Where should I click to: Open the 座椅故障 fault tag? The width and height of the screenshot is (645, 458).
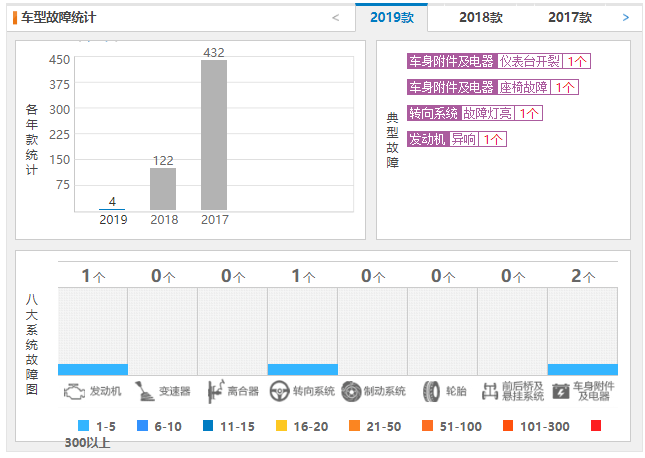coord(523,87)
